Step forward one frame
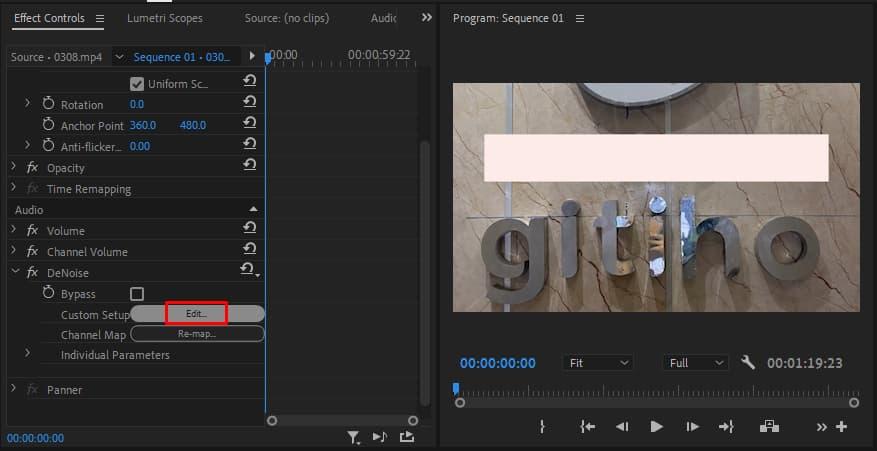This screenshot has width=877, height=451. click(x=692, y=427)
